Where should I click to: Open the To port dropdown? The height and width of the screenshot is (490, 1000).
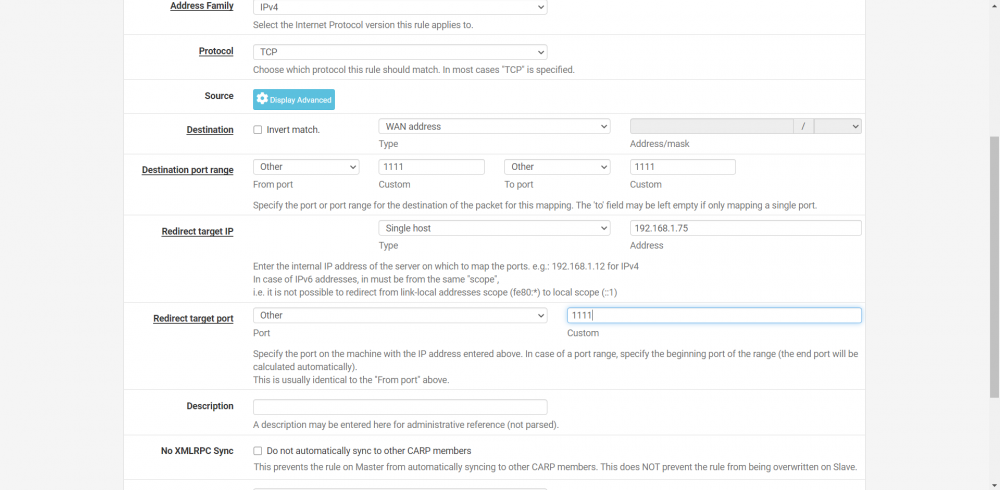(x=557, y=167)
